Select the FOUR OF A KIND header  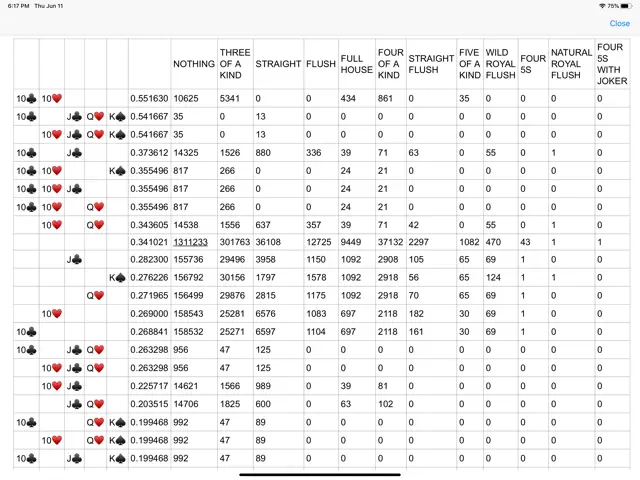pyautogui.click(x=391, y=64)
